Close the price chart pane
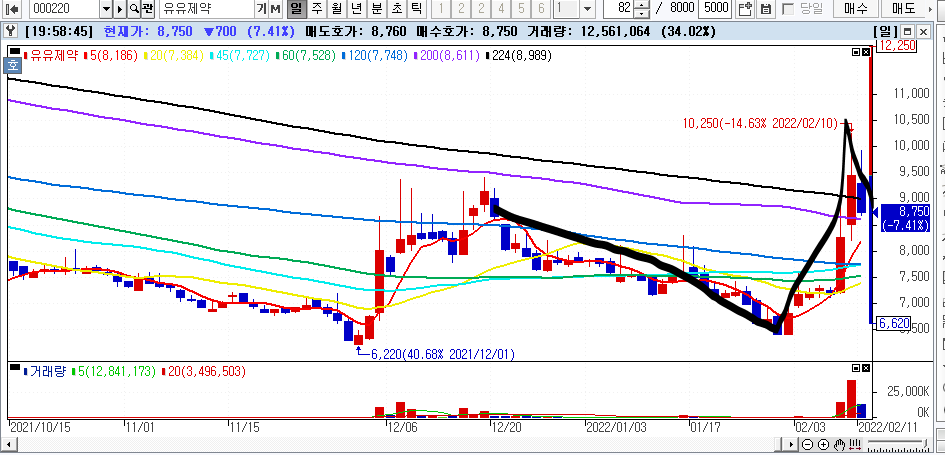945x455 pixels. coord(866,52)
